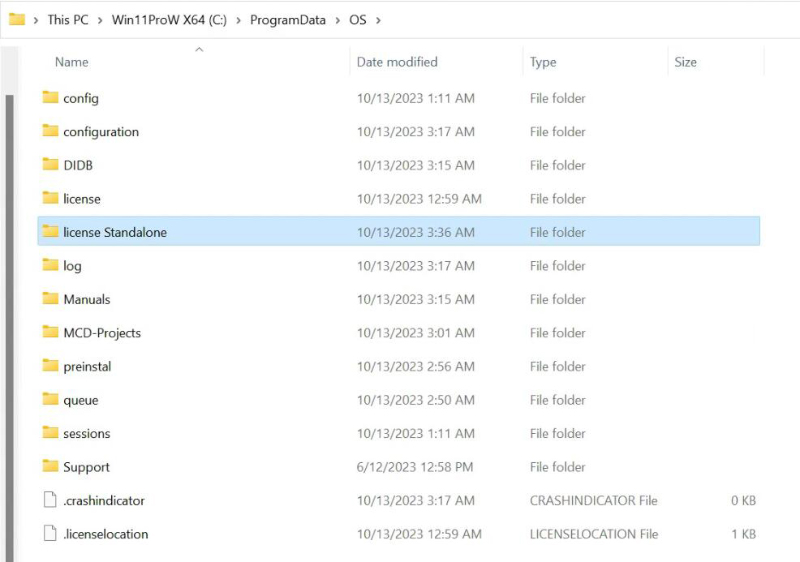This screenshot has height=562, width=800.
Task: Click the LICENSELOCATION File type cell
Action: 594,534
